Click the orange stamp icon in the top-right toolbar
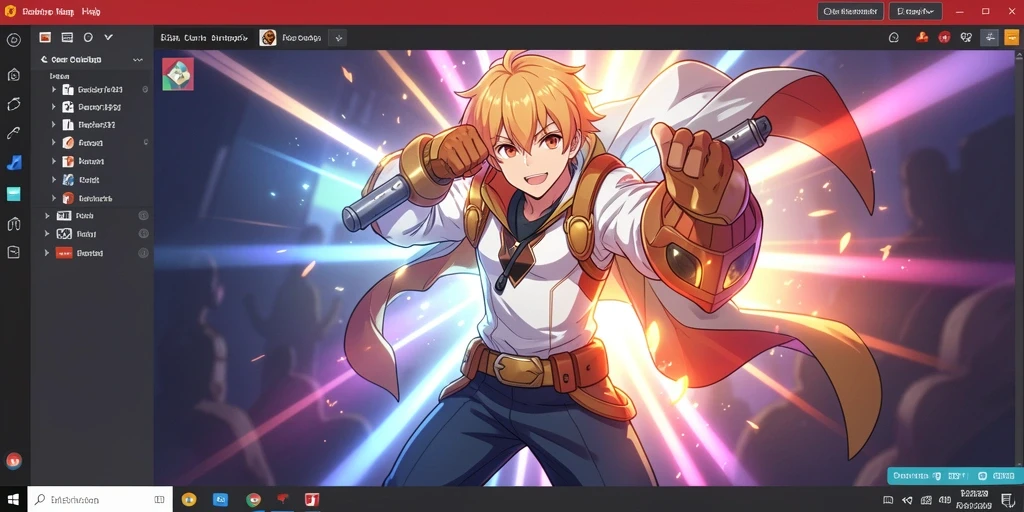This screenshot has width=1024, height=512. tap(922, 38)
